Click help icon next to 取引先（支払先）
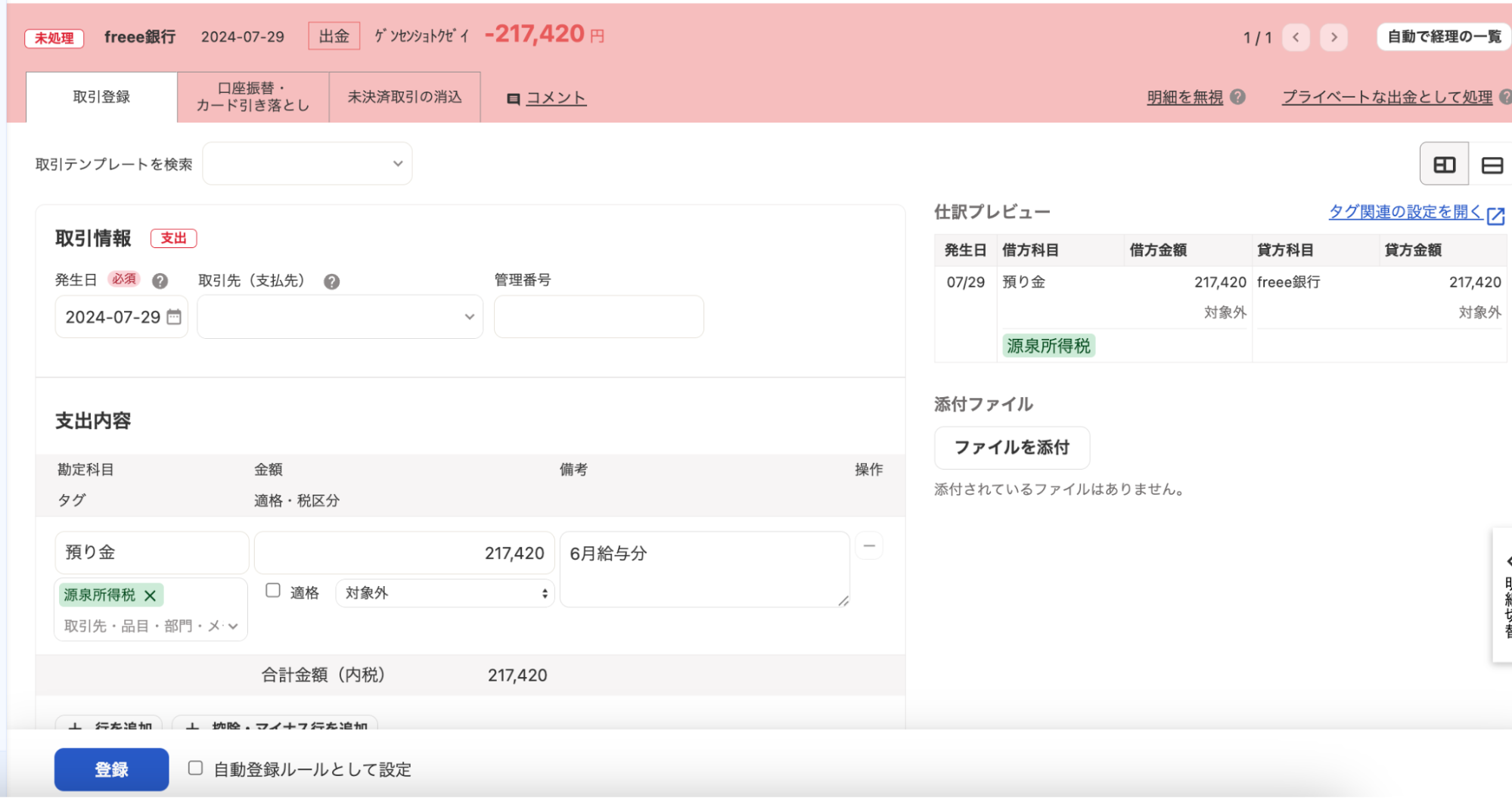Viewport: 1512px width, 798px height. click(331, 281)
